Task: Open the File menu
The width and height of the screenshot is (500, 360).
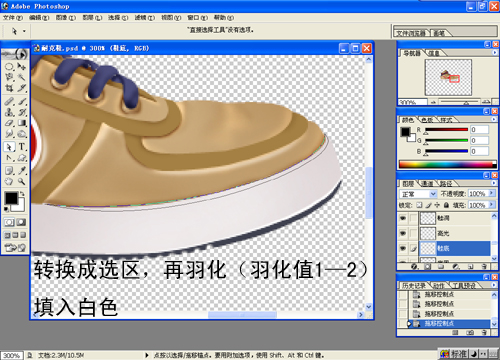Action: (x=13, y=17)
